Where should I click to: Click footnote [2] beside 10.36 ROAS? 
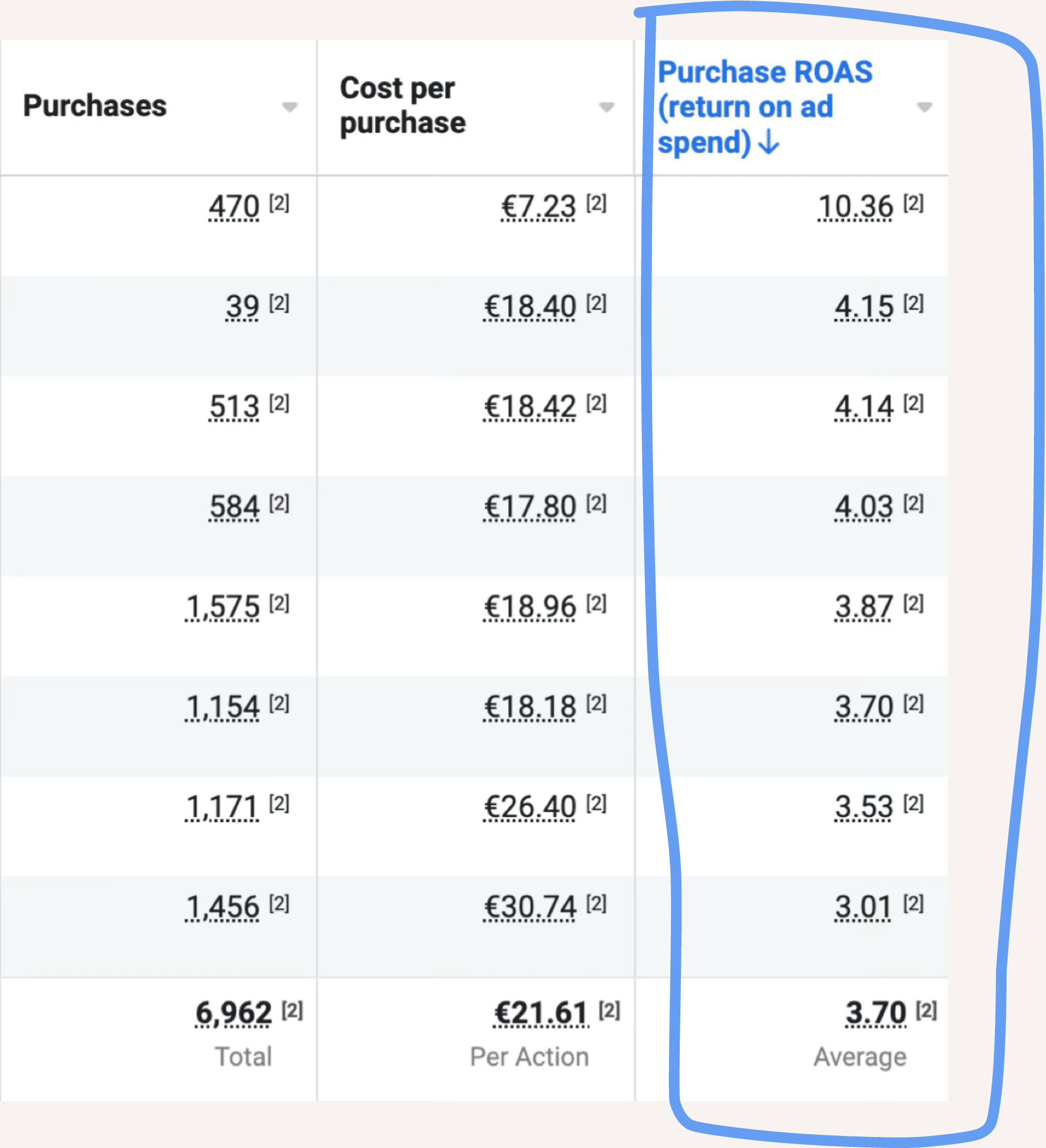[x=913, y=203]
